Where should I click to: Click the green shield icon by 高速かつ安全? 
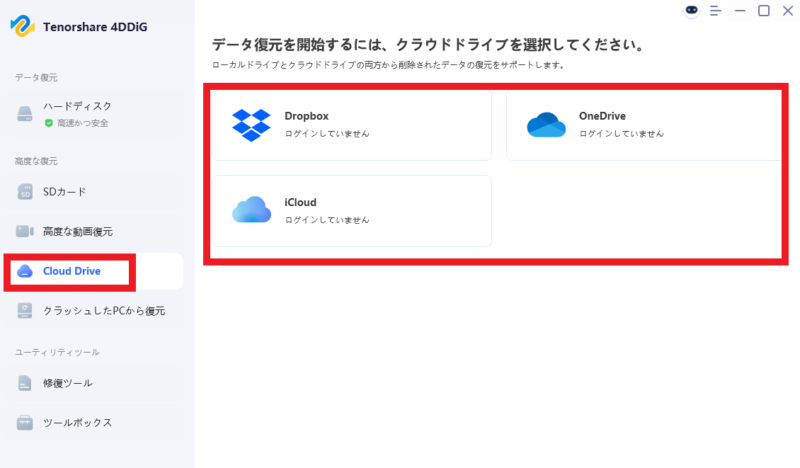tap(48, 123)
